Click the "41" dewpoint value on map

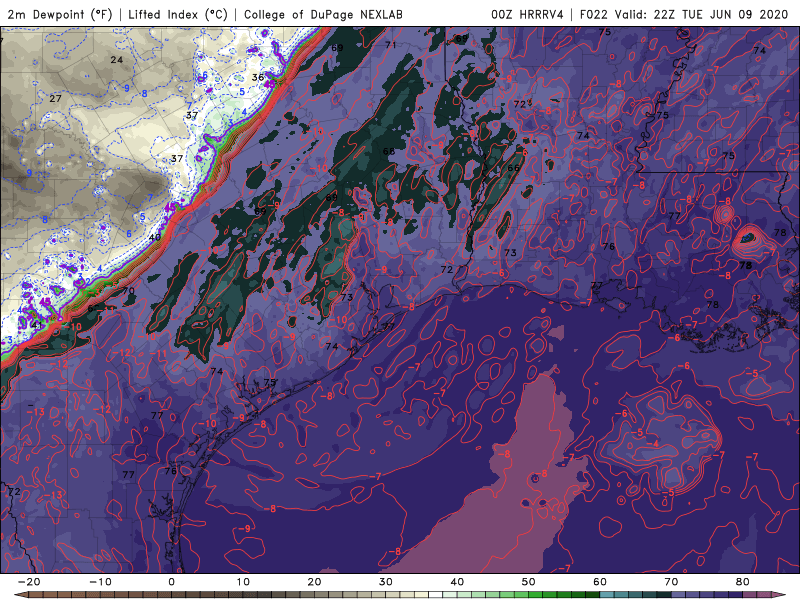(x=36, y=324)
